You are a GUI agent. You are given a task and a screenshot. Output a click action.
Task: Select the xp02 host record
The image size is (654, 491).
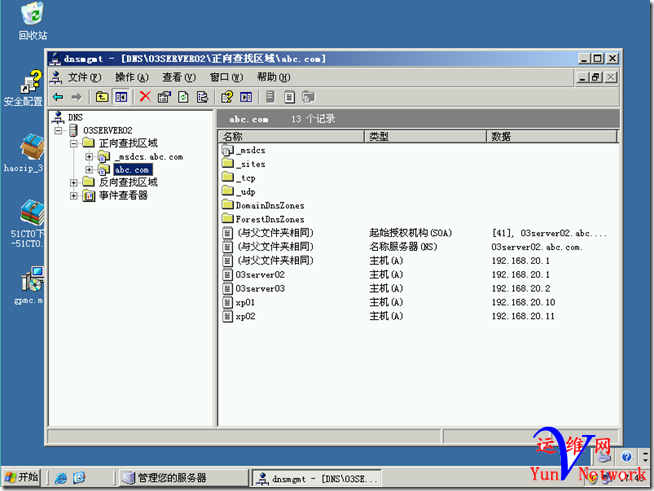[417, 317]
